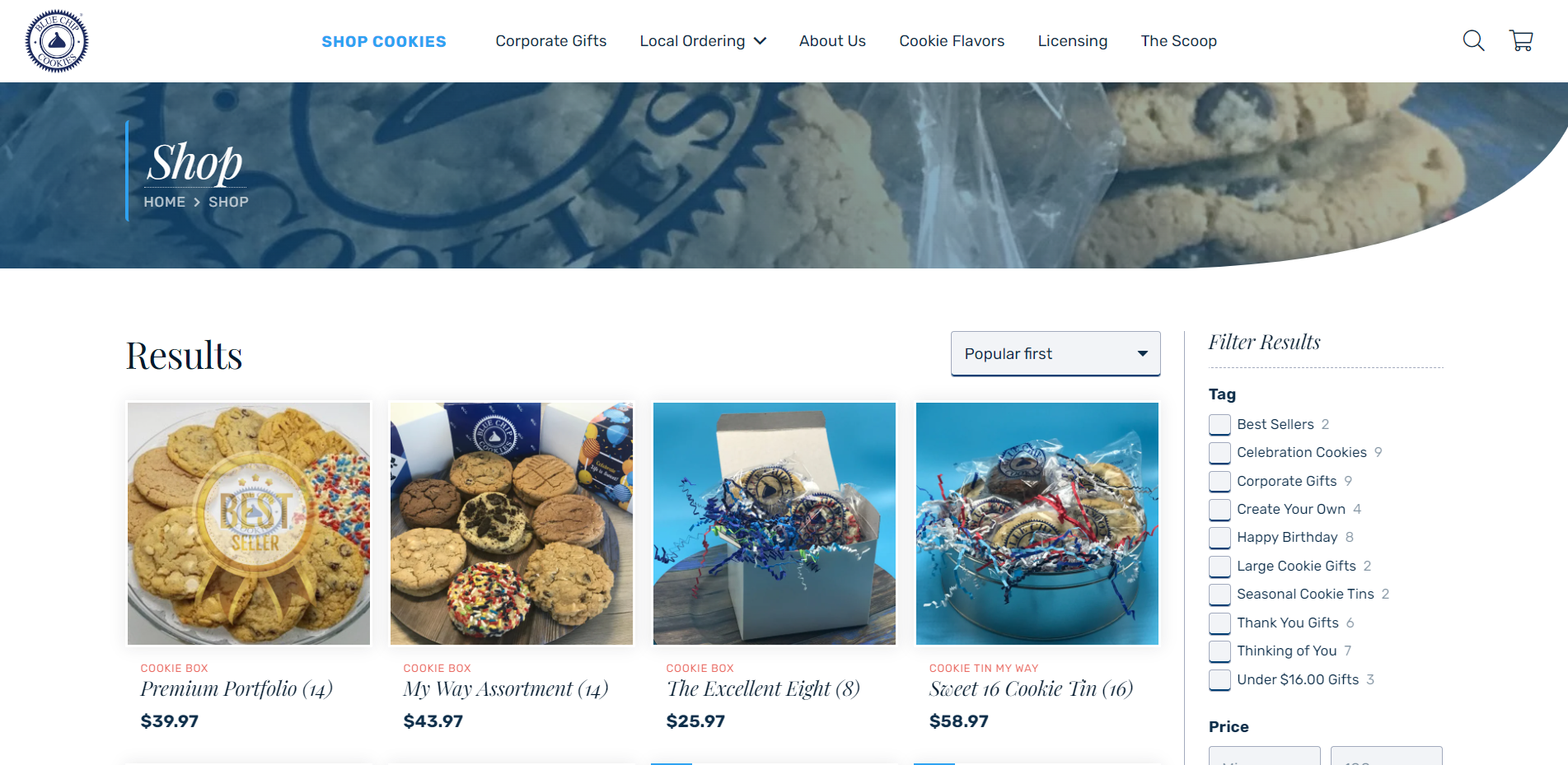Open the search magnifier icon

(x=1473, y=40)
